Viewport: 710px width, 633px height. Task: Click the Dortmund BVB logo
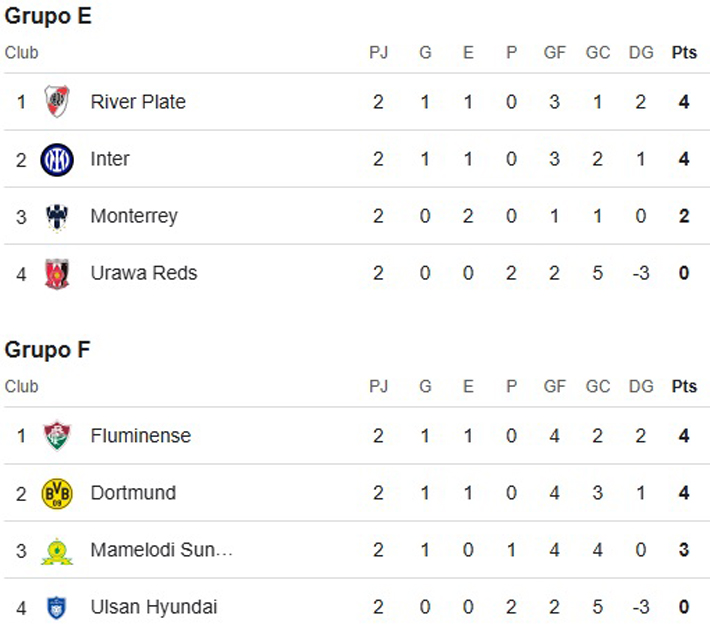click(57, 493)
